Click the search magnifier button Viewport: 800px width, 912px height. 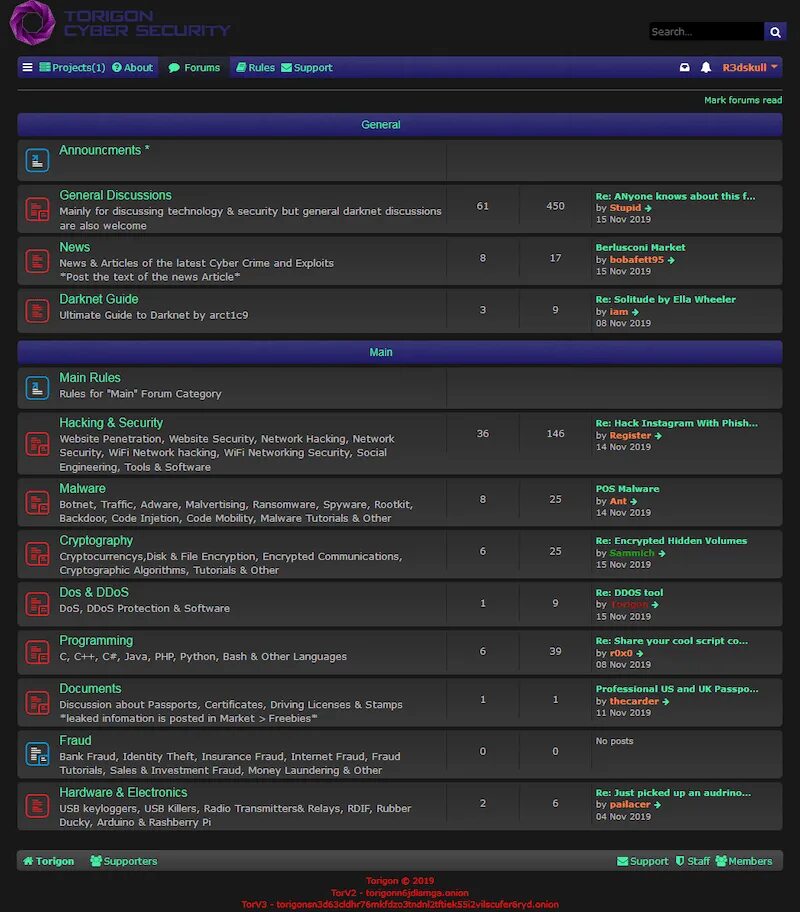point(775,32)
